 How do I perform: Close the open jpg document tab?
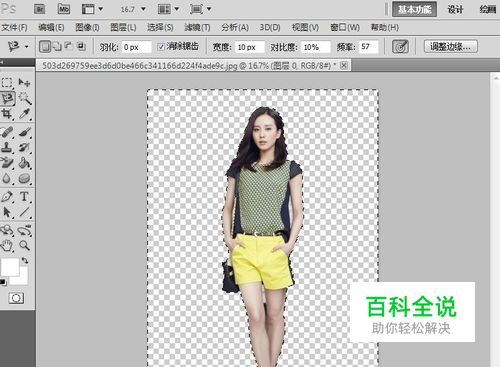tap(344, 65)
